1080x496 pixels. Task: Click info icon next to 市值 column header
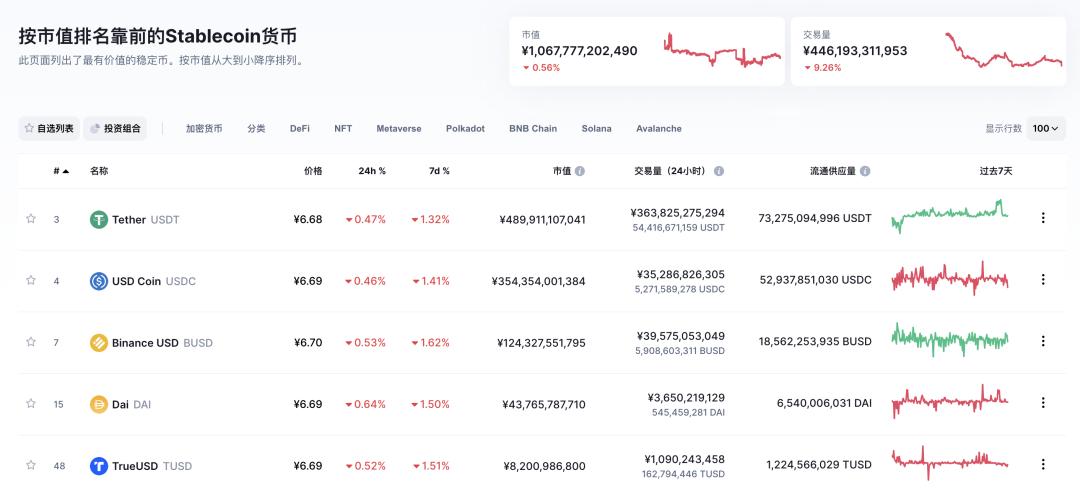[x=580, y=171]
